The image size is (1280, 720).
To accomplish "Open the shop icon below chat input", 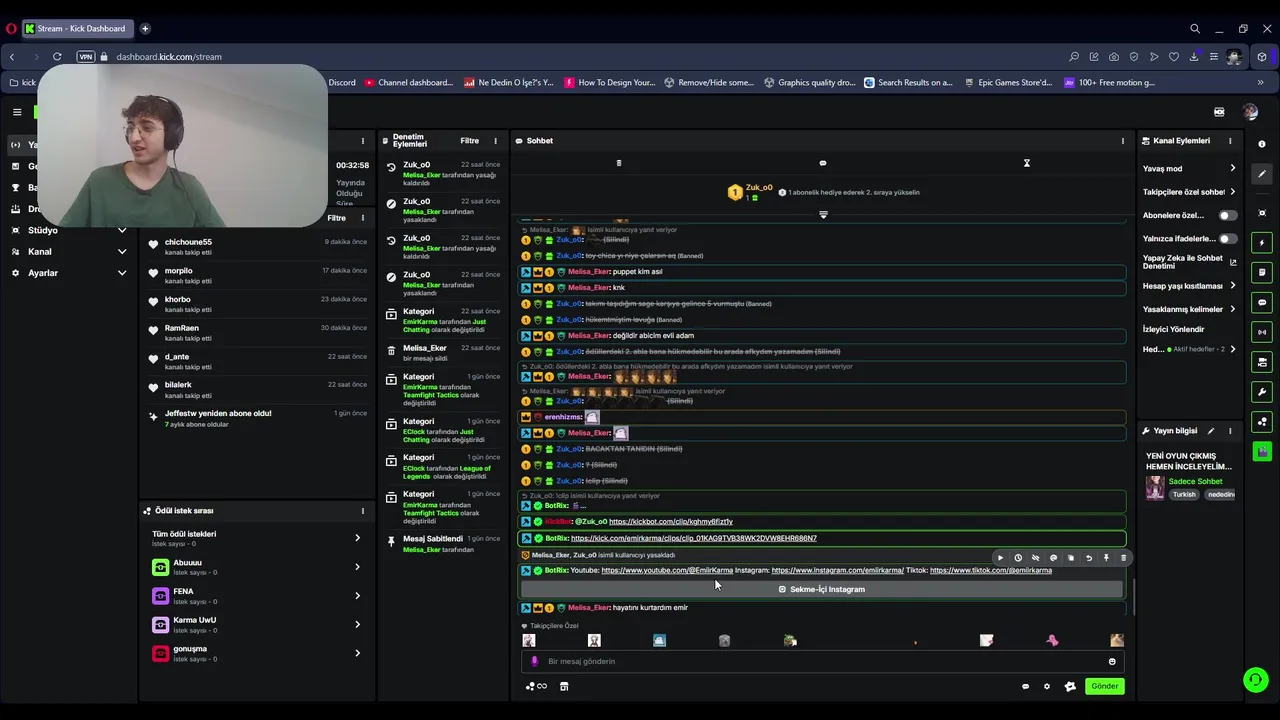I will tap(564, 686).
